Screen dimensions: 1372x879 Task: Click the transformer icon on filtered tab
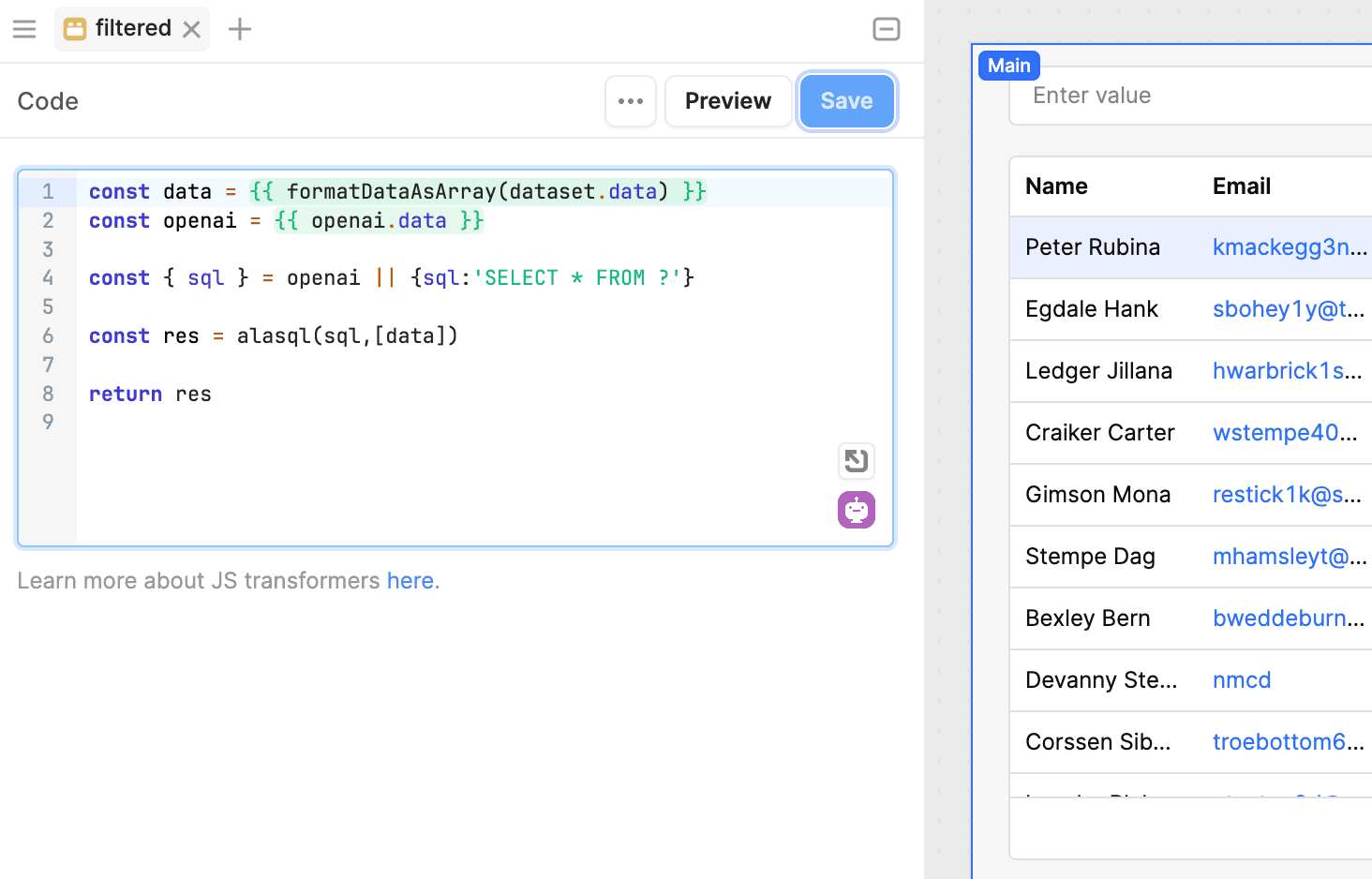(75, 29)
